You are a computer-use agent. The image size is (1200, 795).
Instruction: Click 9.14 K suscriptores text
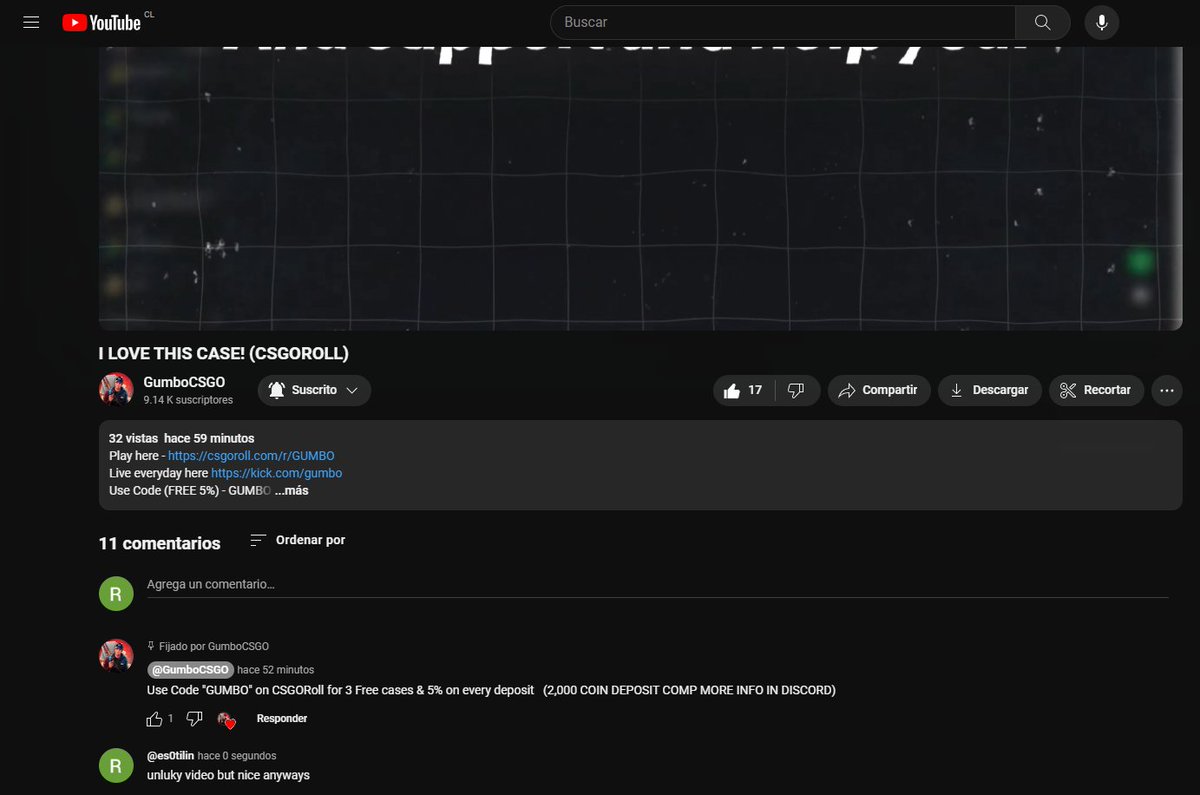(188, 400)
